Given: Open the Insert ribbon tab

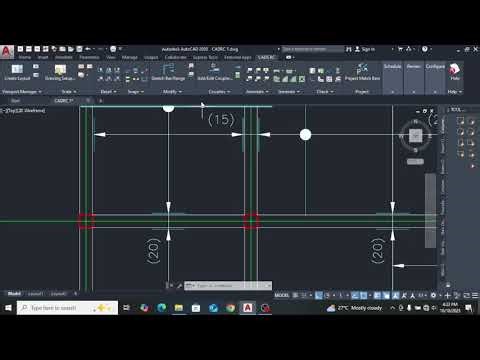Looking at the screenshot, I should (43, 57).
